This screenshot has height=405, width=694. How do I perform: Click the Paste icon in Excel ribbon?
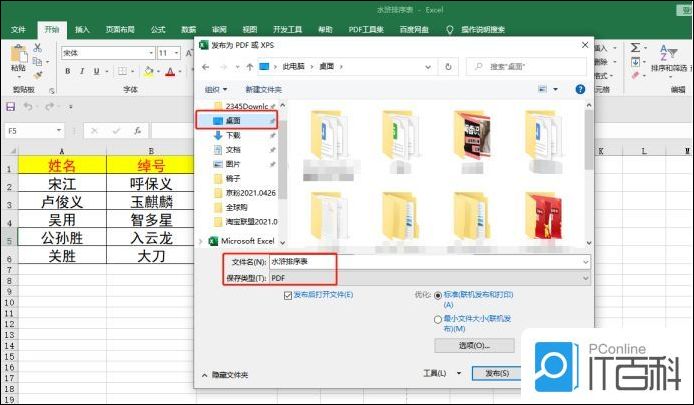tap(18, 54)
